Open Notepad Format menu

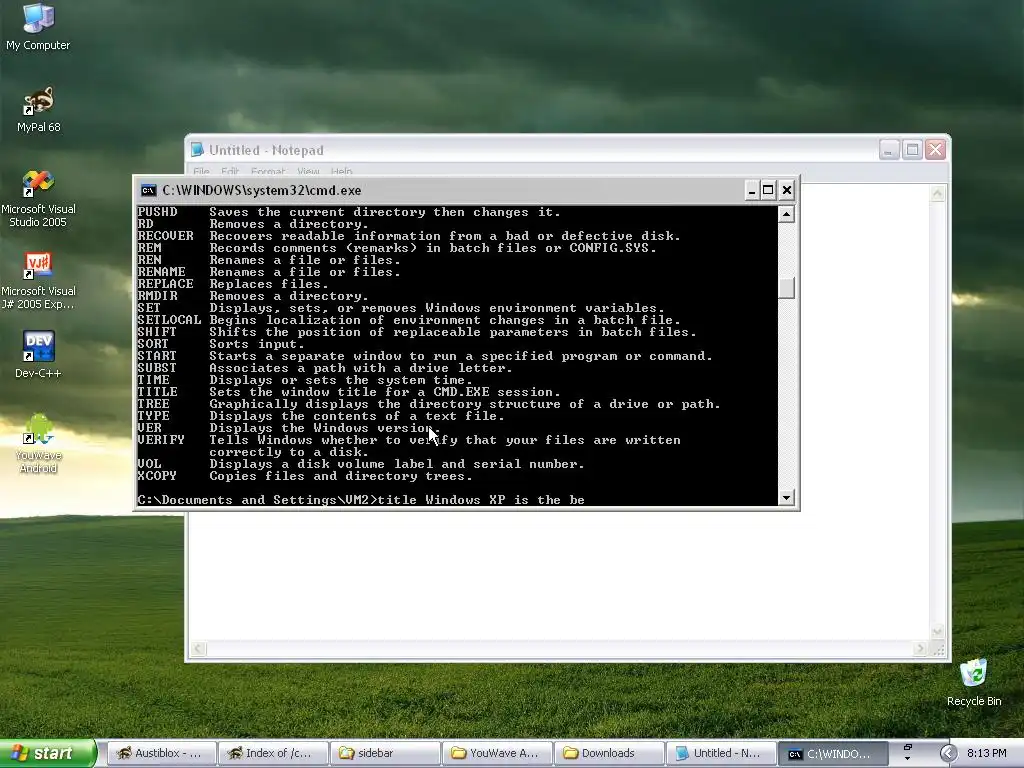click(268, 171)
